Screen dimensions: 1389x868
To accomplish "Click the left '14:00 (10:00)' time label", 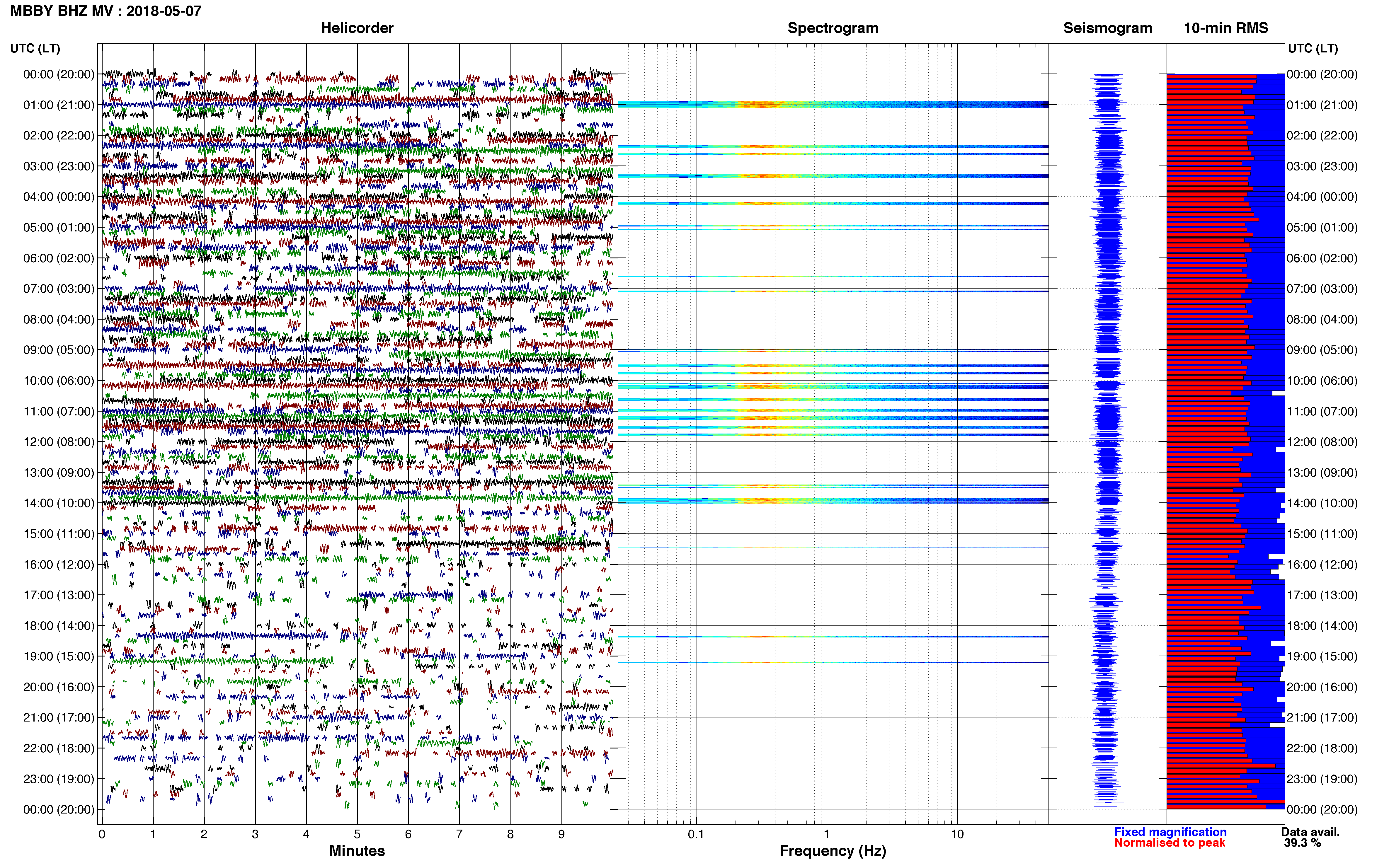I will (x=59, y=503).
